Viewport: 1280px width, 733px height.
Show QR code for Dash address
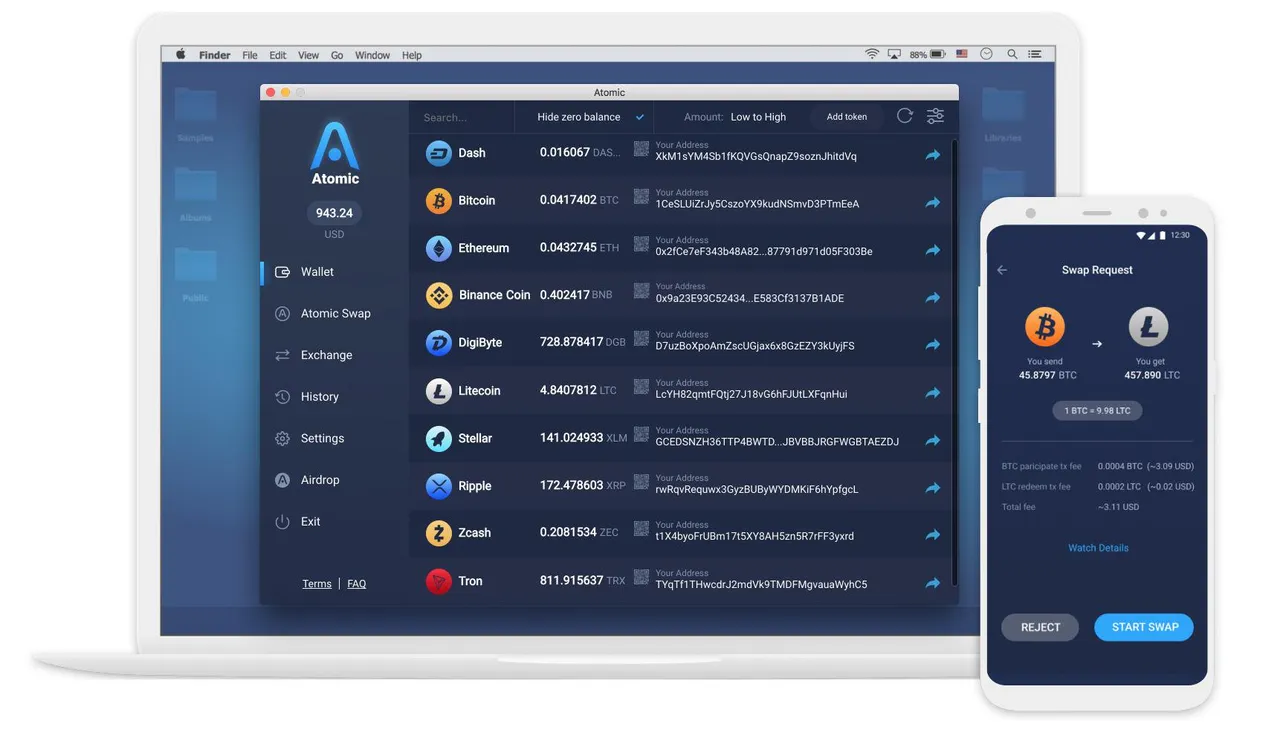tap(642, 149)
